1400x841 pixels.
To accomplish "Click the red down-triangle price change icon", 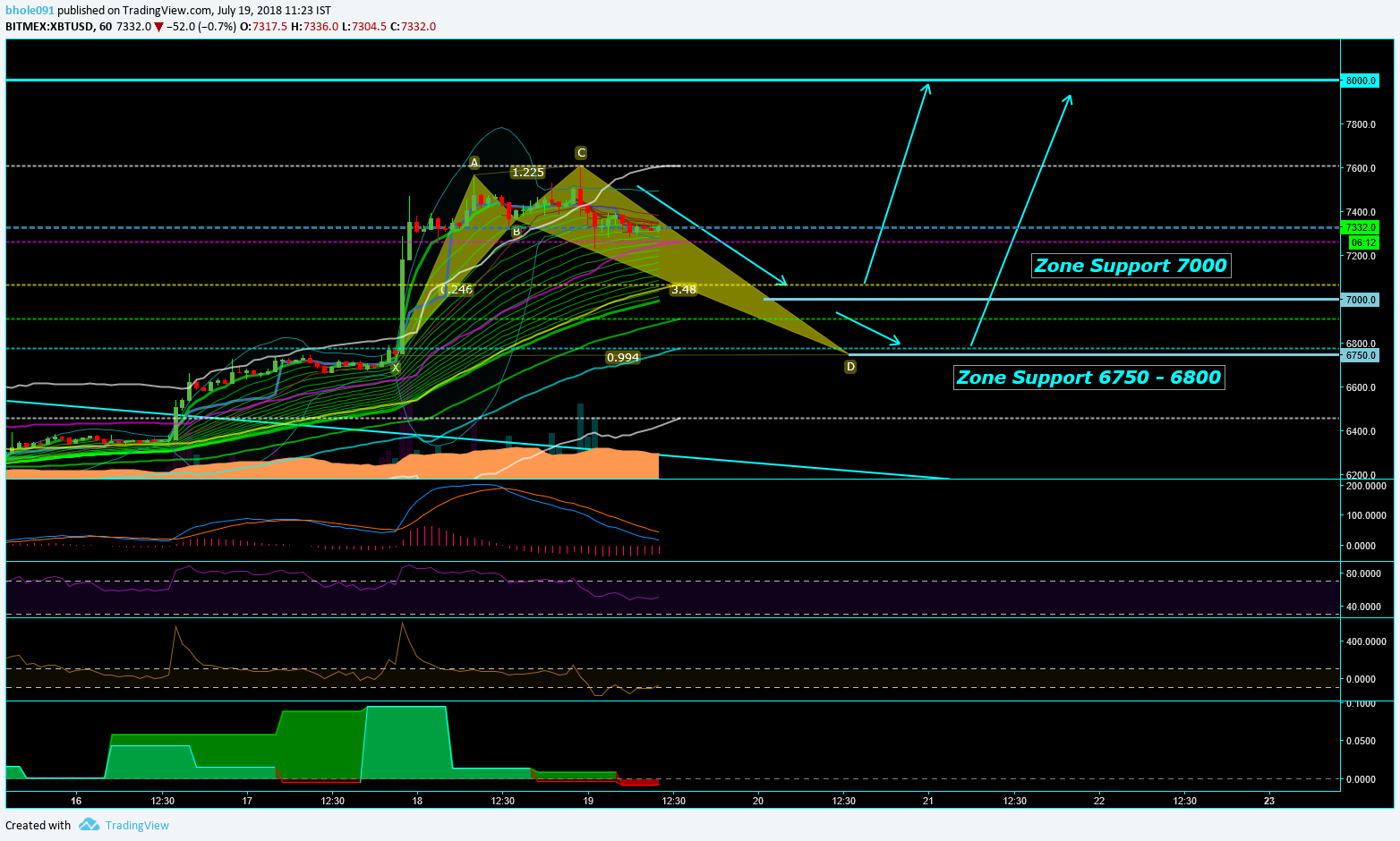I will pyautogui.click(x=159, y=27).
